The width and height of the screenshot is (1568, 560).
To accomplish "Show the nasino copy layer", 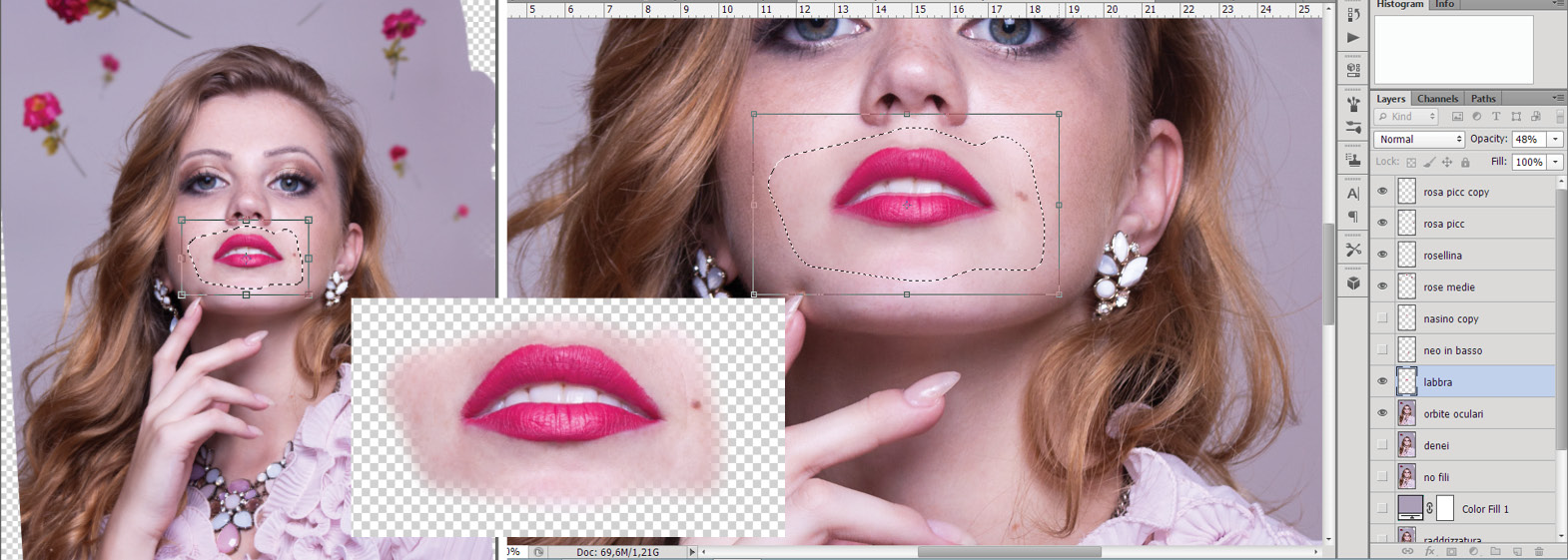I will pyautogui.click(x=1382, y=318).
